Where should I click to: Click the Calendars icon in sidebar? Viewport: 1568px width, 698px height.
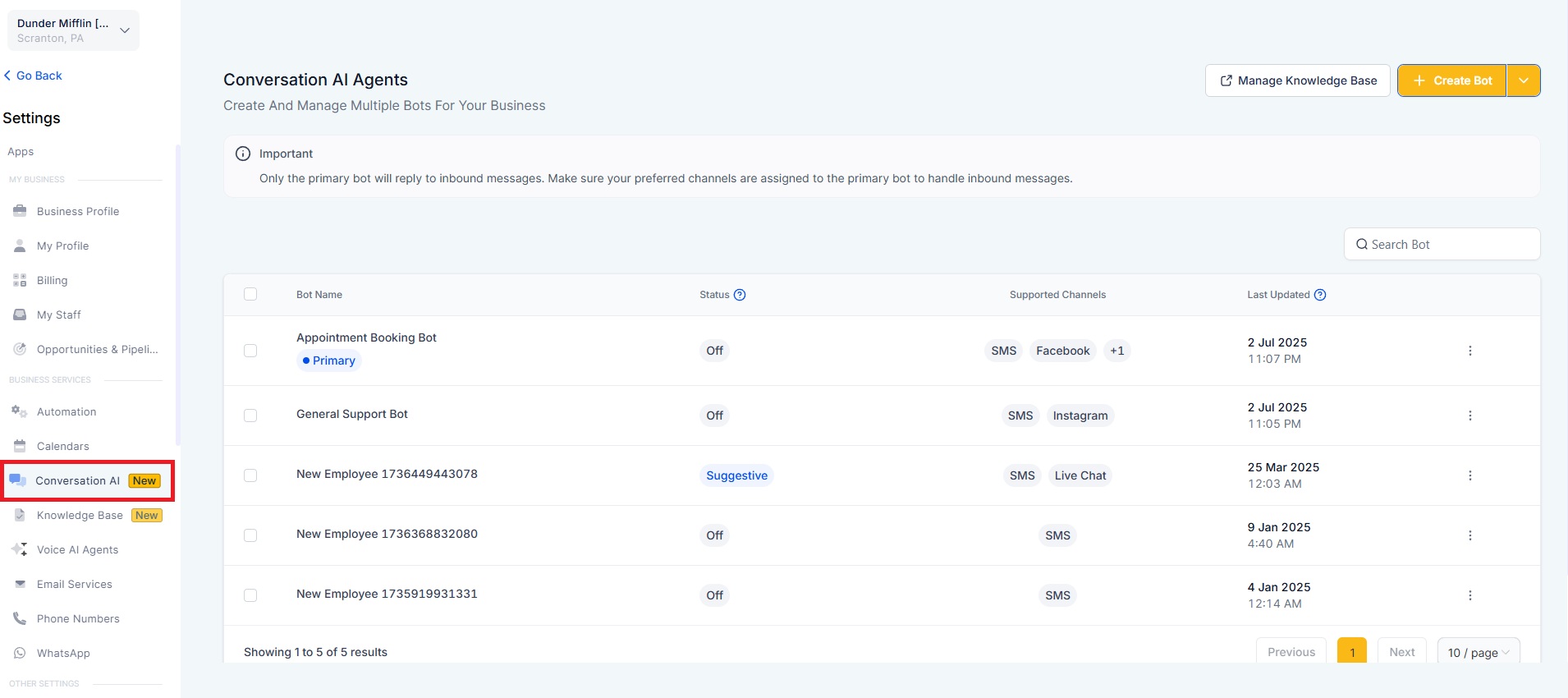(20, 446)
